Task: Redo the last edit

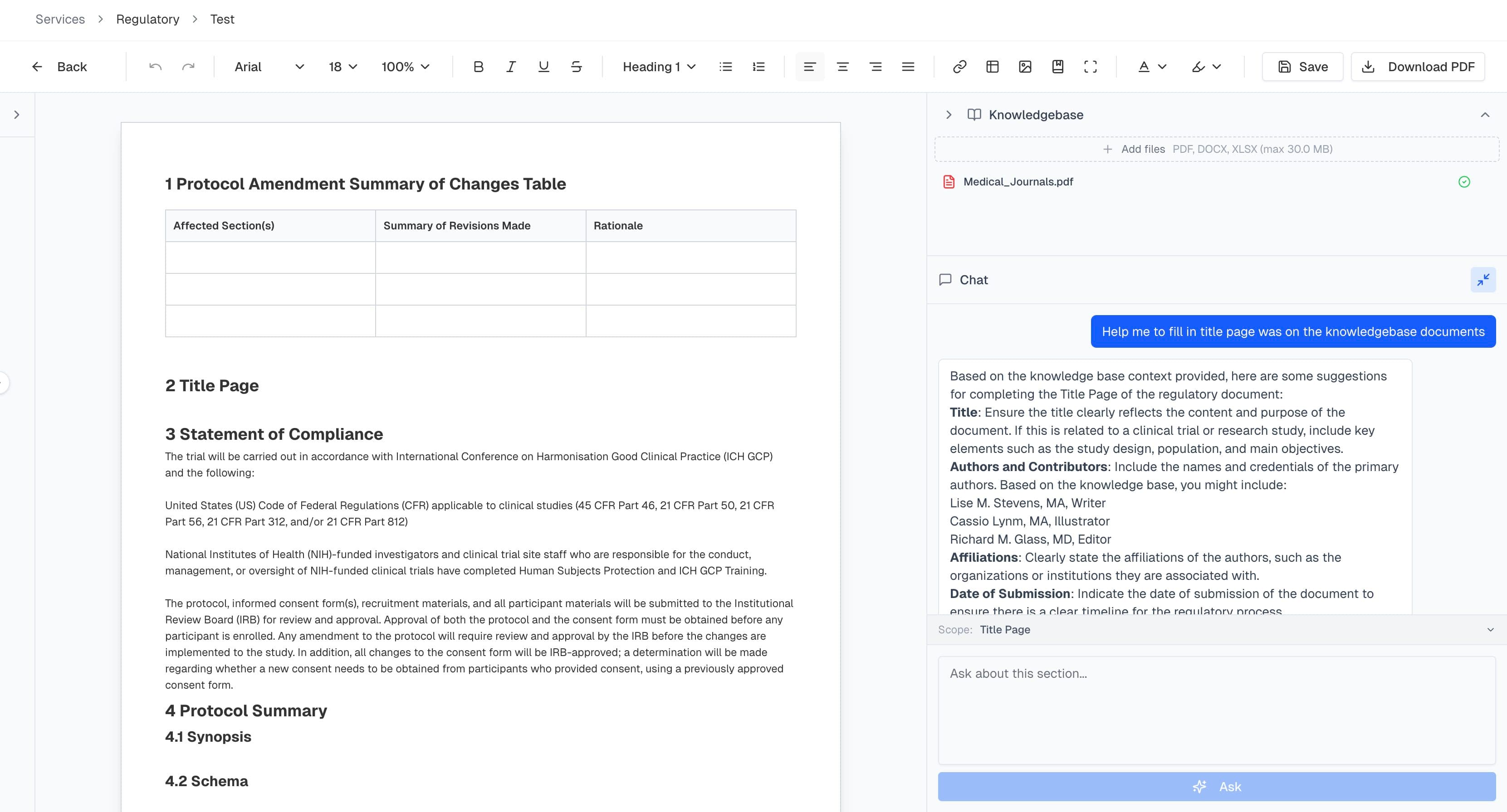Action: (x=188, y=66)
